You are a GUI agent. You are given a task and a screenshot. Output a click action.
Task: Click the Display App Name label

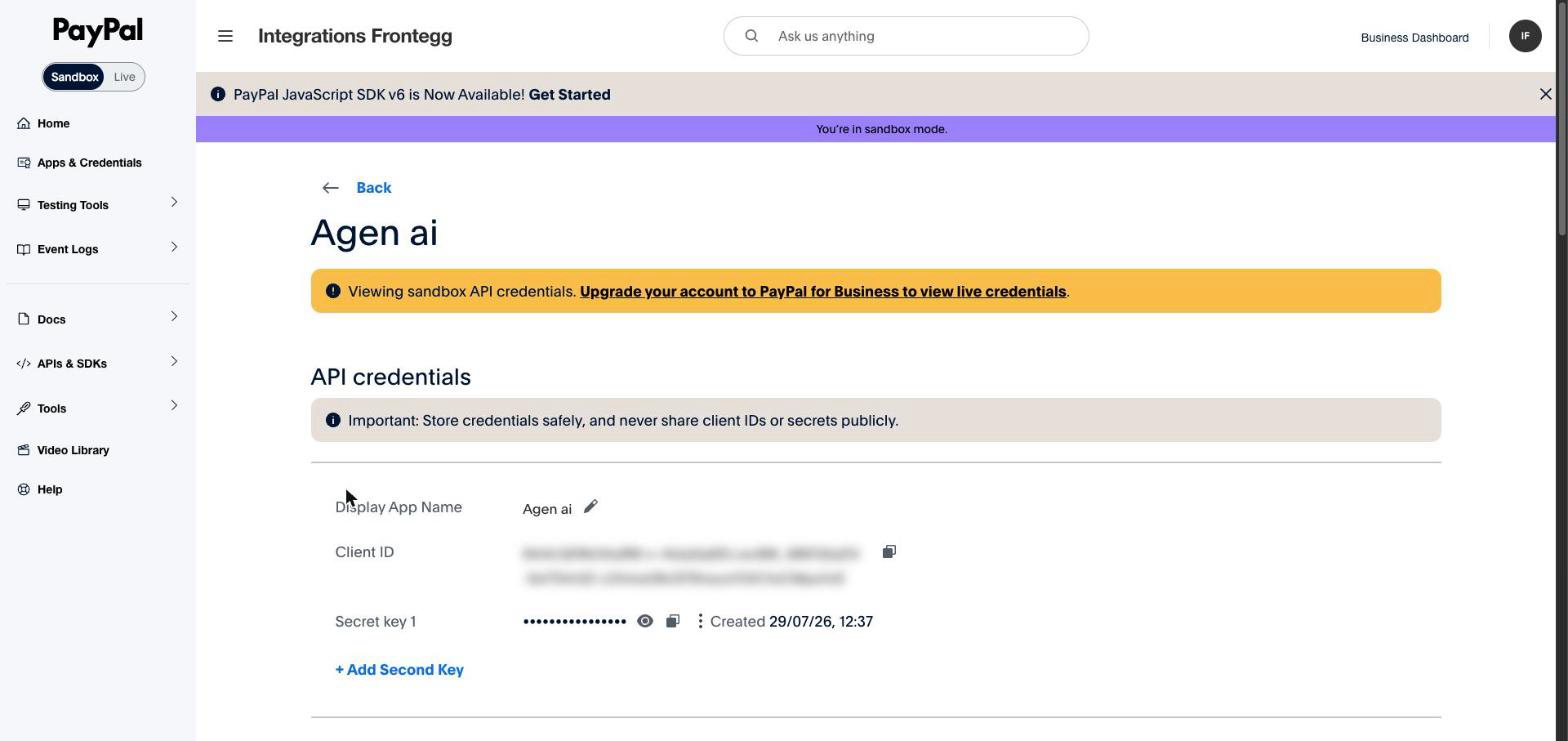[398, 507]
